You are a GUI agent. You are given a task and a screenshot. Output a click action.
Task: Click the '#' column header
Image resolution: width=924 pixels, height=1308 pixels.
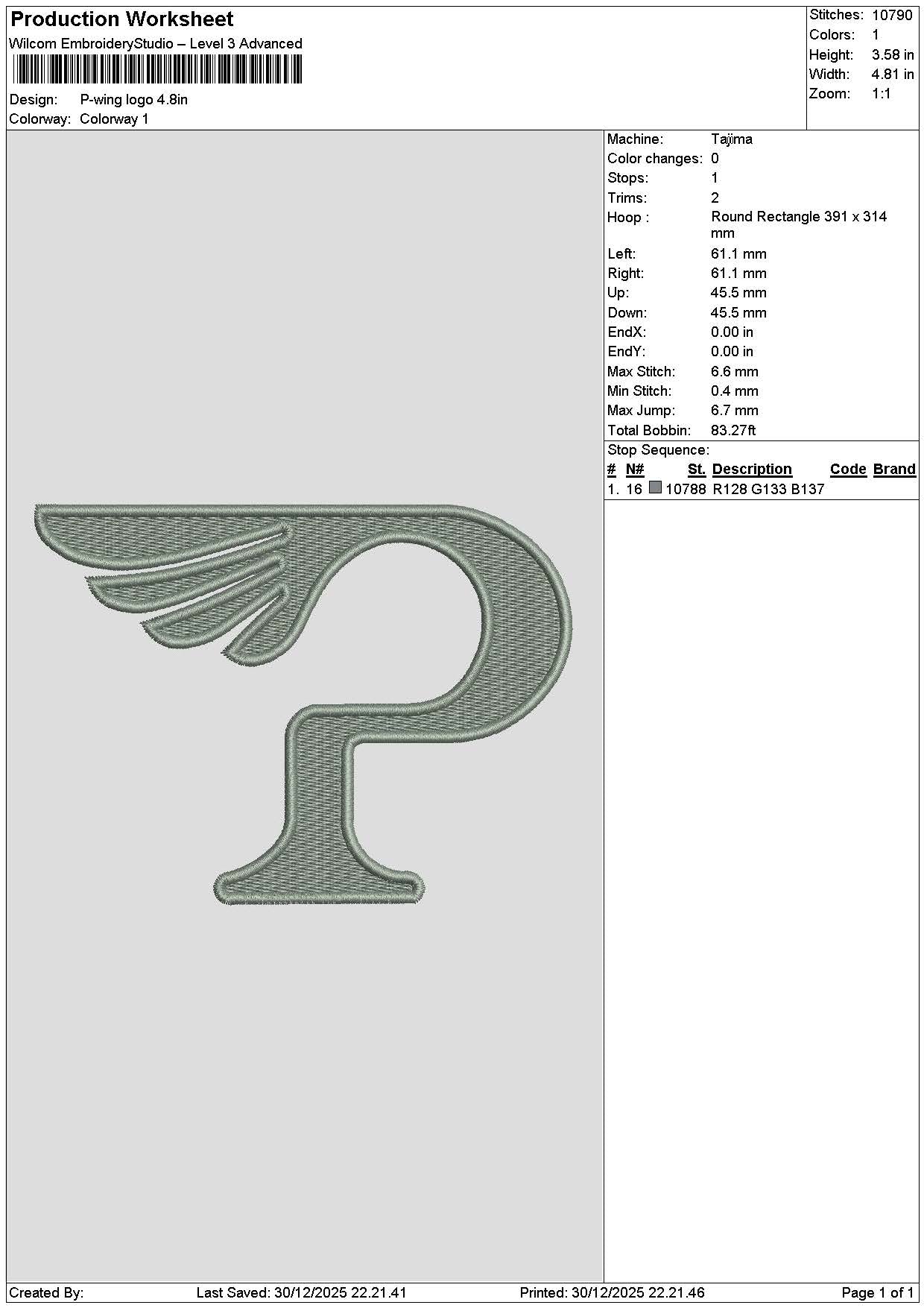click(612, 470)
